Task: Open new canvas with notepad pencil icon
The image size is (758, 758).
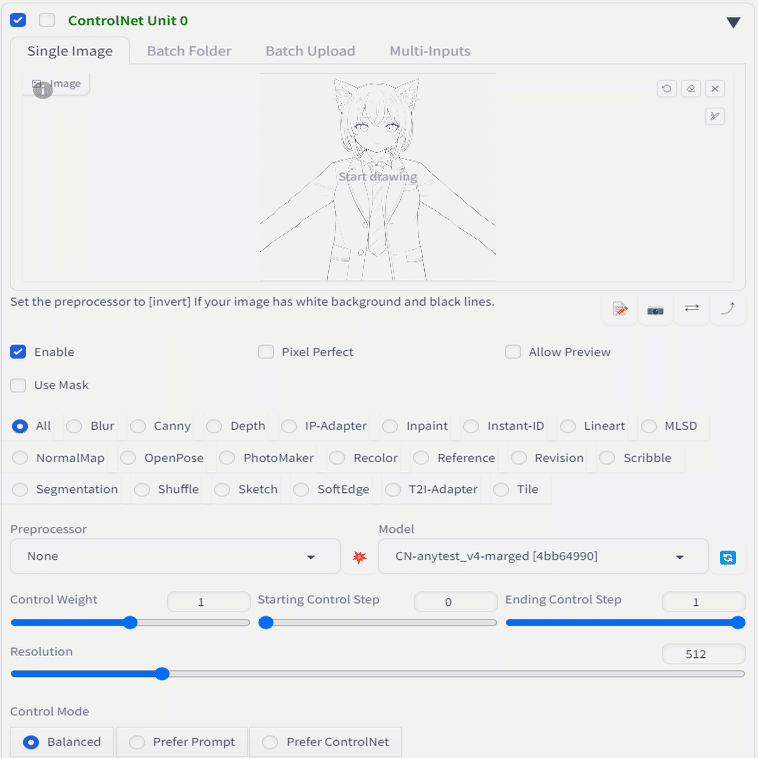Action: [x=620, y=309]
